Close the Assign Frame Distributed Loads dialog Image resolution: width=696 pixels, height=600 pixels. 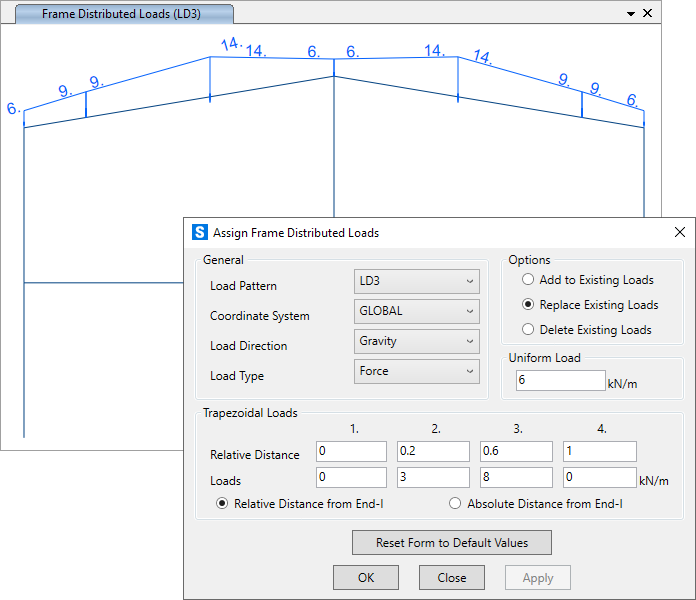(x=680, y=232)
